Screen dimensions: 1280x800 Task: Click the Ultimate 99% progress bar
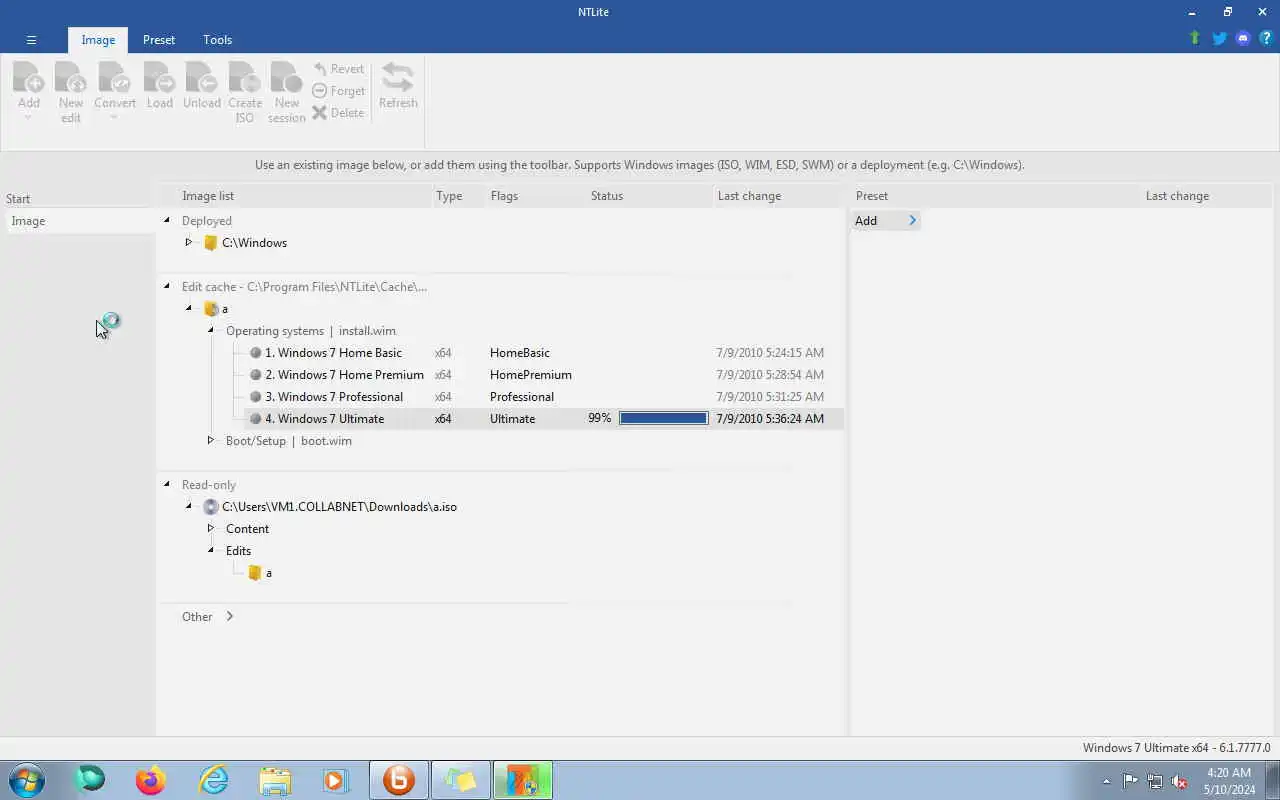[x=663, y=419]
